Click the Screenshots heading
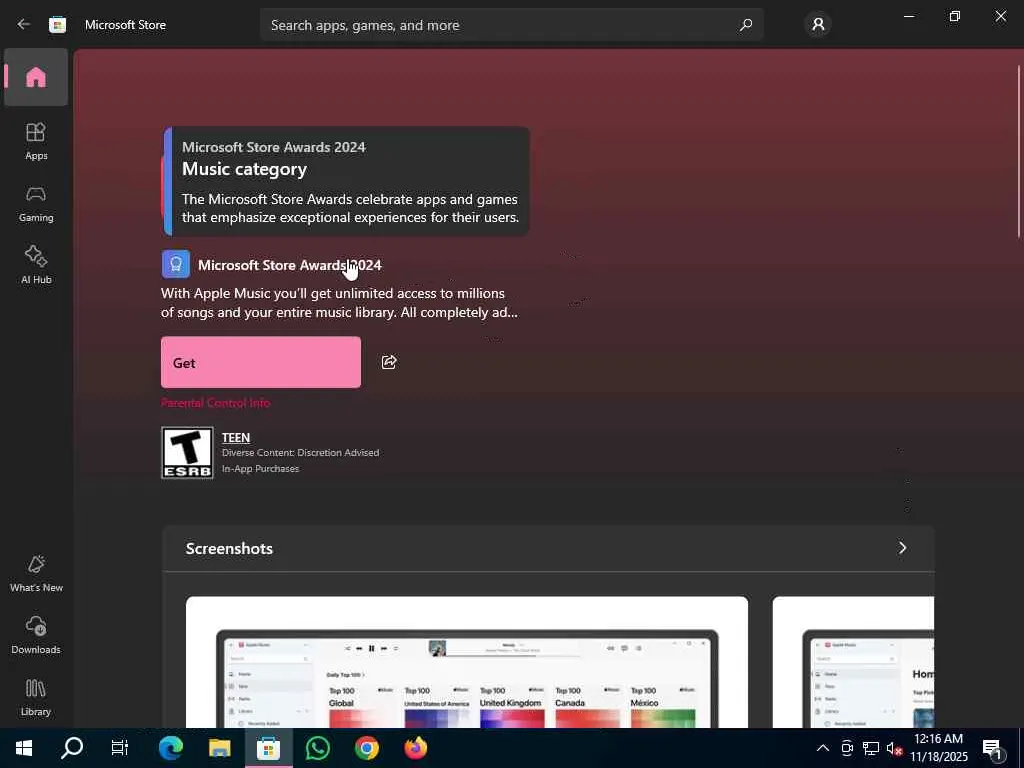The image size is (1024, 768). 229,549
